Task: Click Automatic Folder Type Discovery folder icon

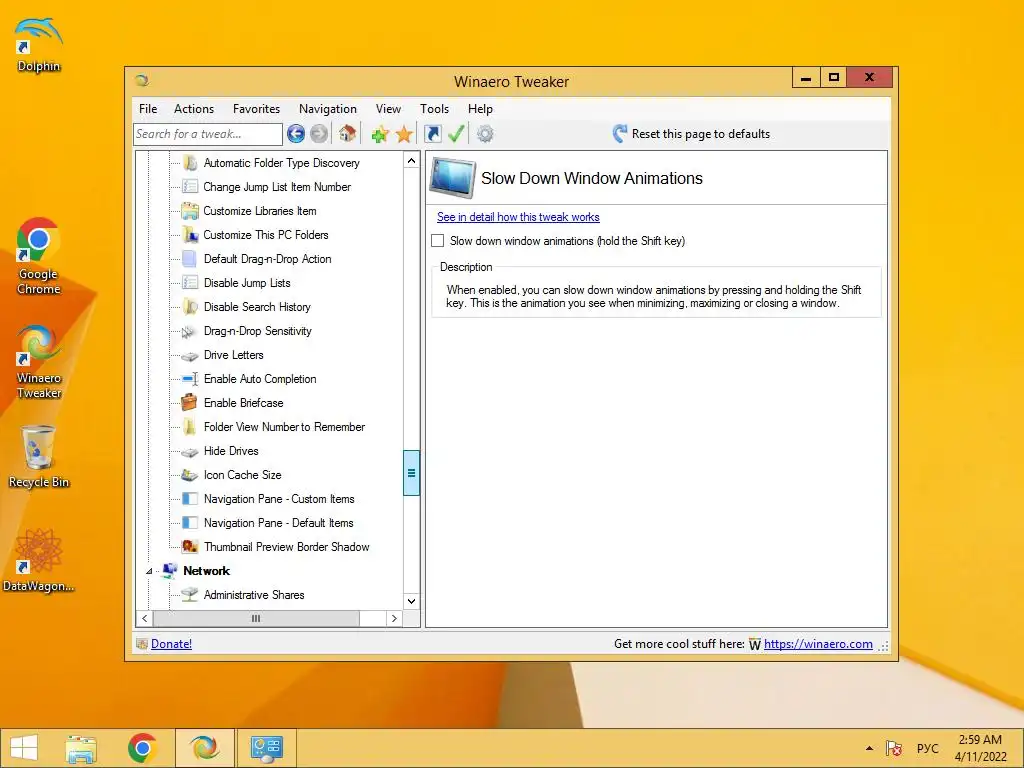Action: click(190, 163)
